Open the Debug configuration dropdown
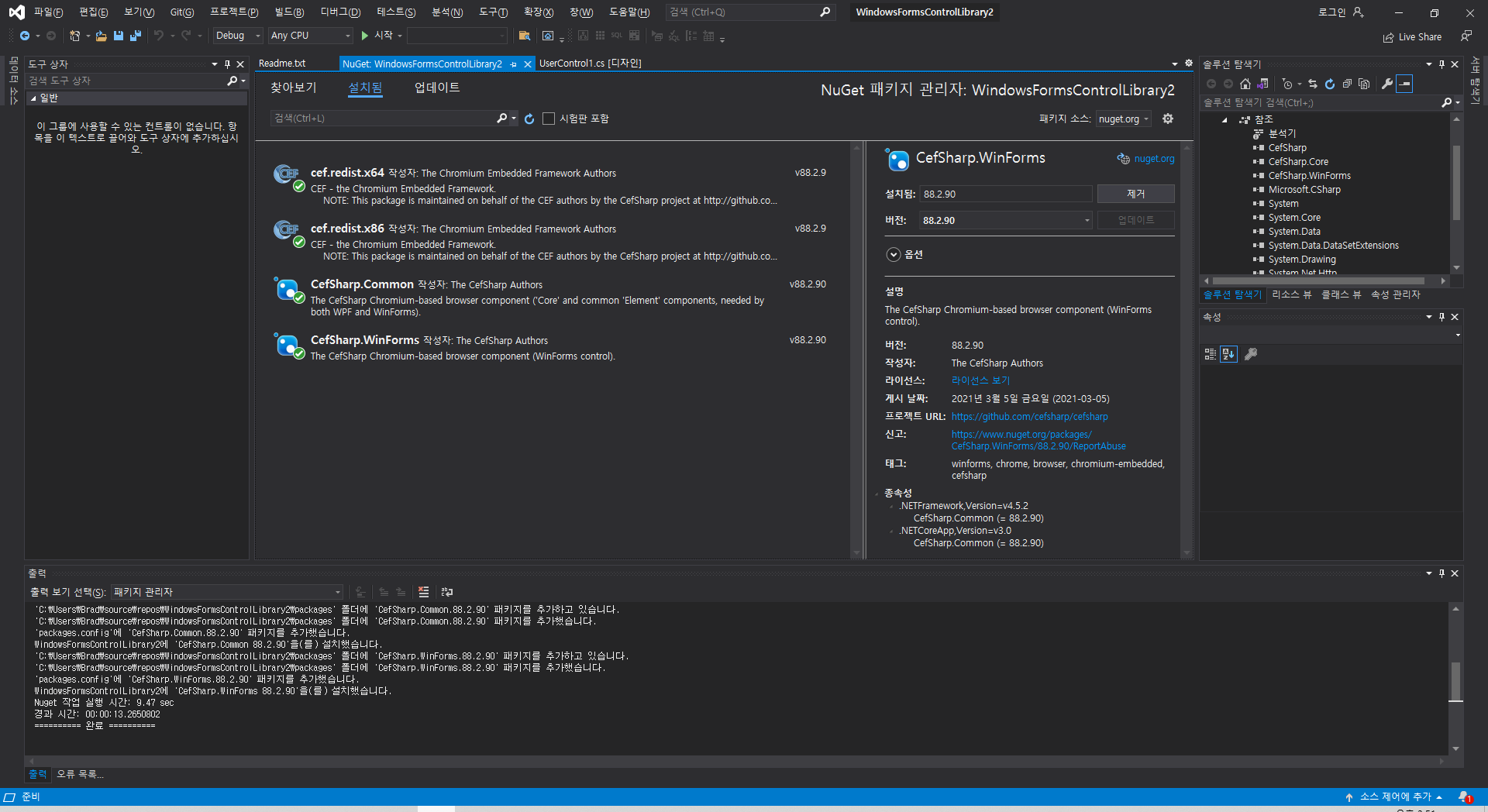Image resolution: width=1488 pixels, height=812 pixels. point(238,36)
